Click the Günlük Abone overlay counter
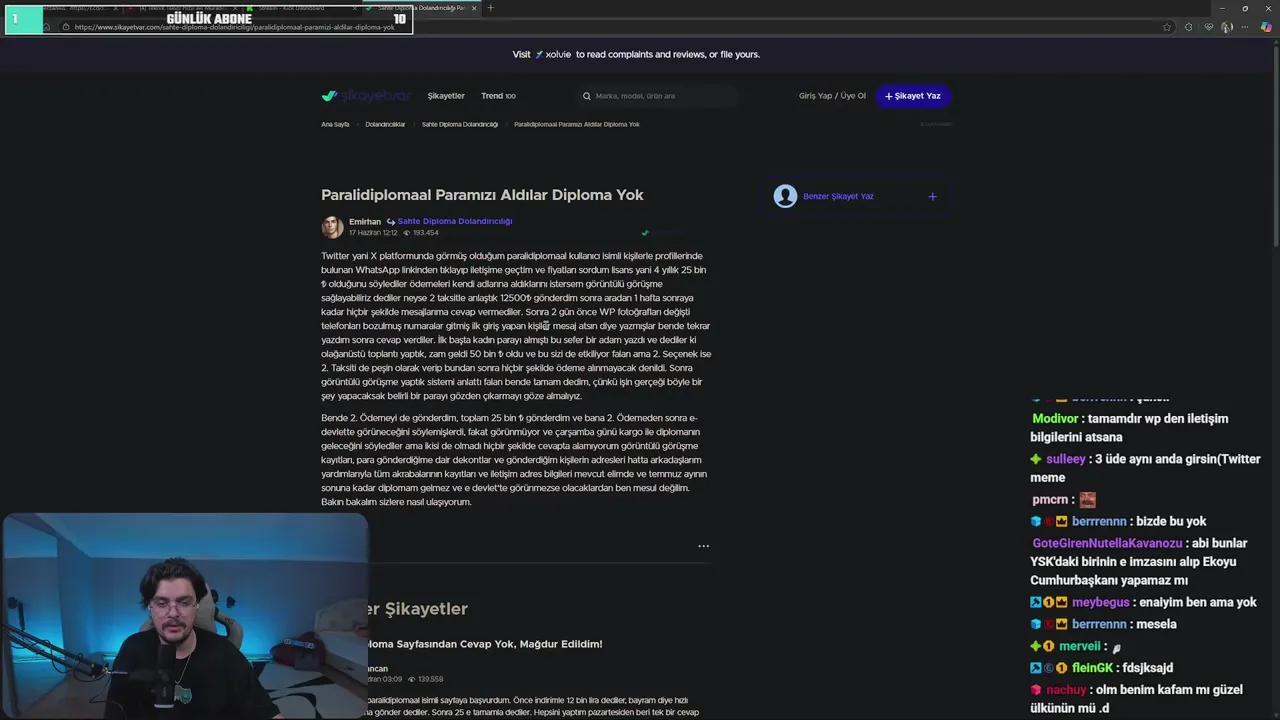Screen dimensions: 1280x720 (x=209, y=19)
